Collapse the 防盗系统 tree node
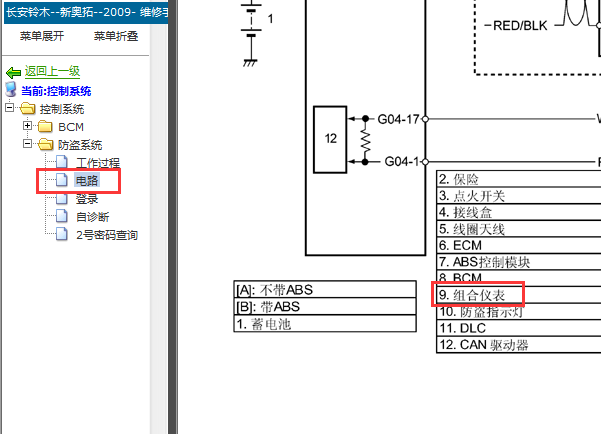This screenshot has width=601, height=434. coord(27,143)
